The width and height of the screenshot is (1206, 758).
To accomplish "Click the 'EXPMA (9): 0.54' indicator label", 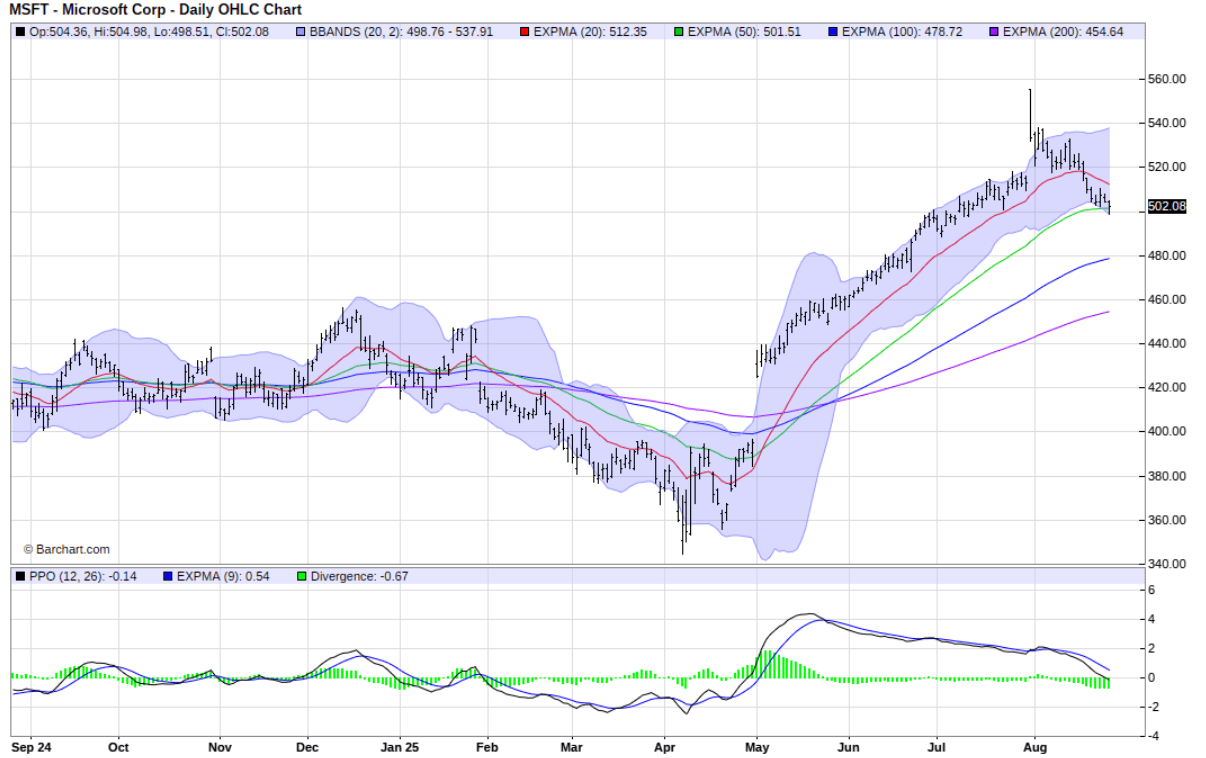I will point(224,576).
